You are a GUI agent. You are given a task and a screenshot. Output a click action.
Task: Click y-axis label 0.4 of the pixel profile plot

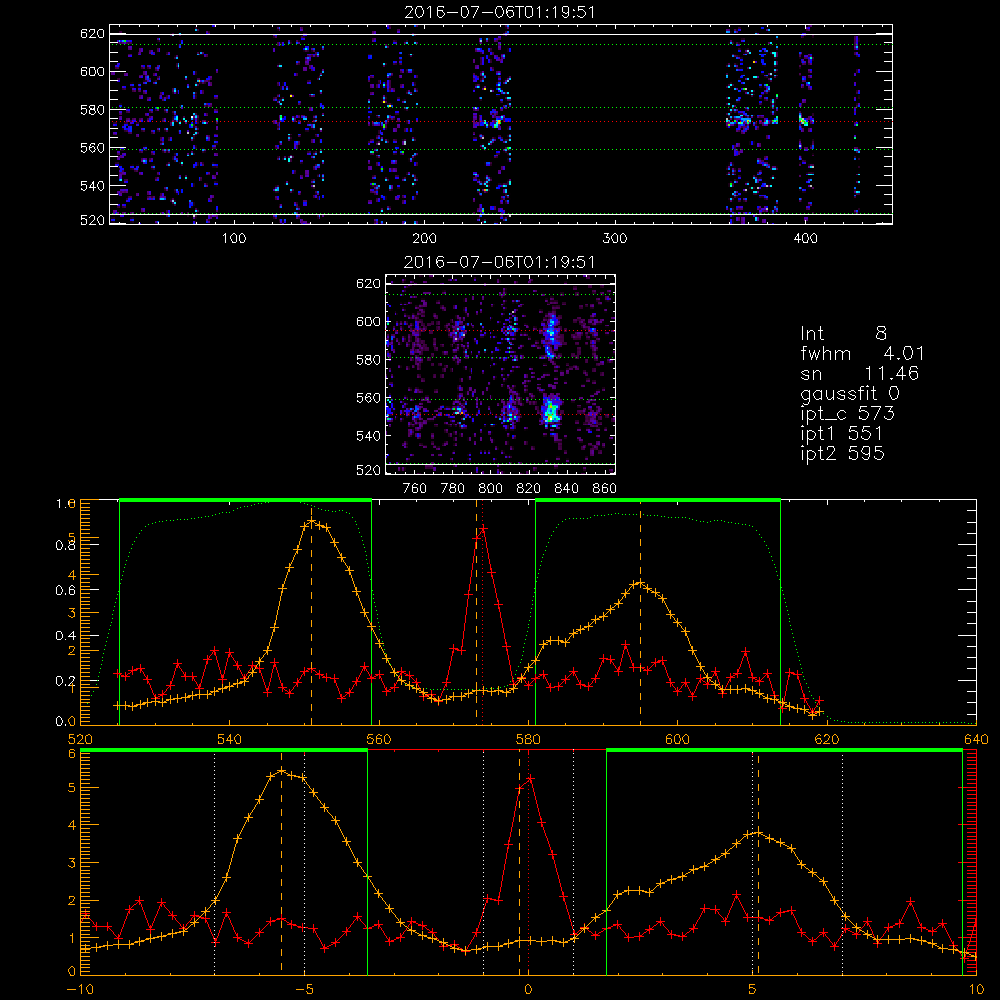(x=66, y=635)
